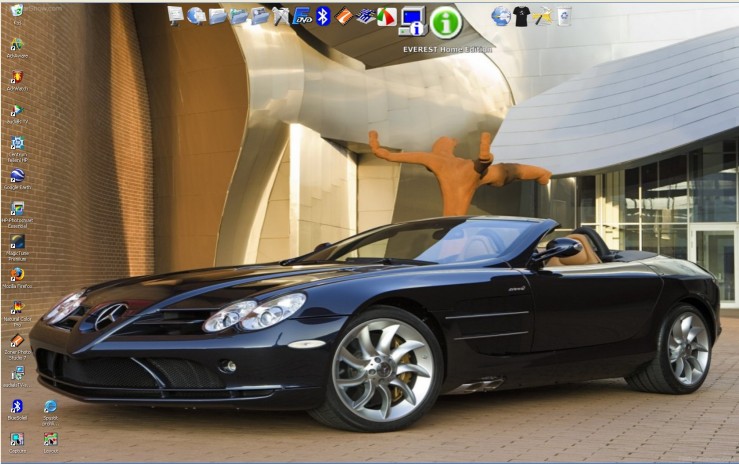739x464 pixels.
Task: Open HP Photosmart Essential shortcut
Action: [17, 209]
